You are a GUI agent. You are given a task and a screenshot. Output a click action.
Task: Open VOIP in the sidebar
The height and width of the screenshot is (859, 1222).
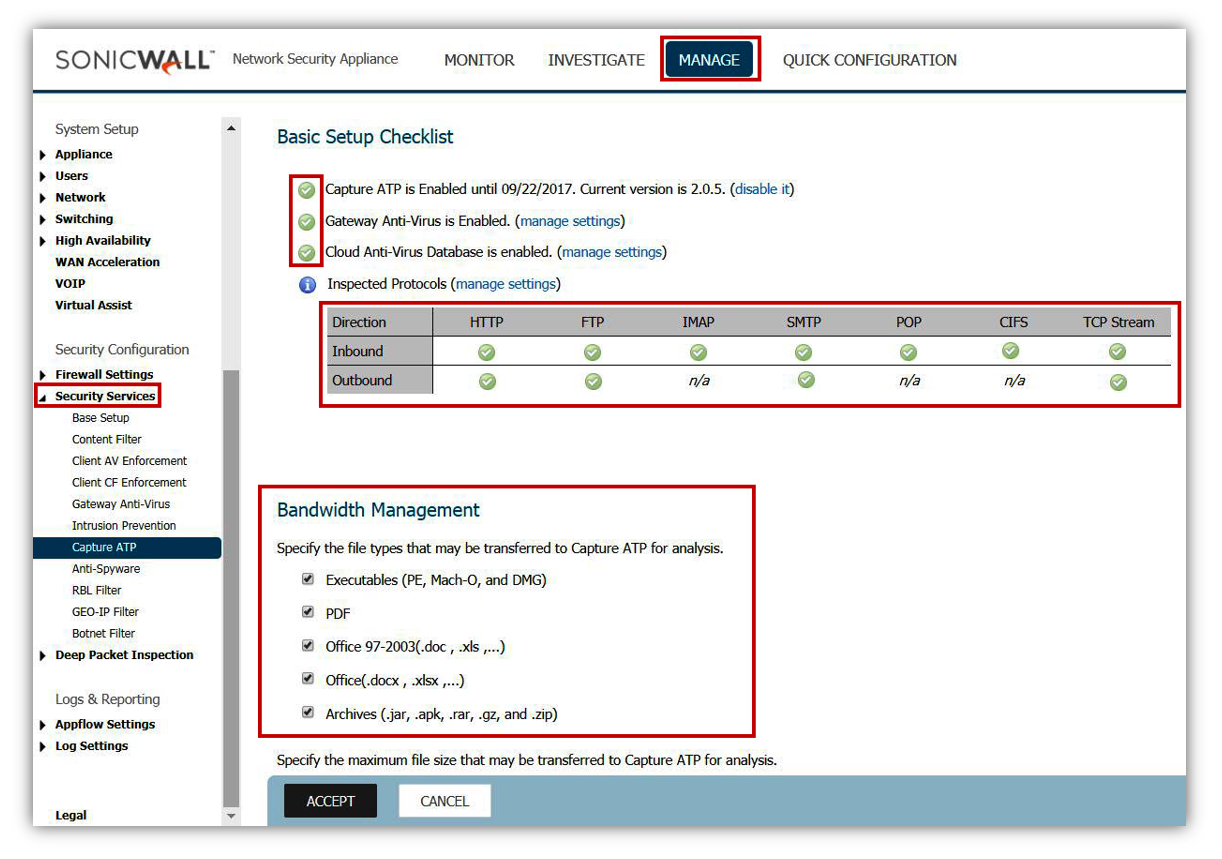[x=70, y=284]
